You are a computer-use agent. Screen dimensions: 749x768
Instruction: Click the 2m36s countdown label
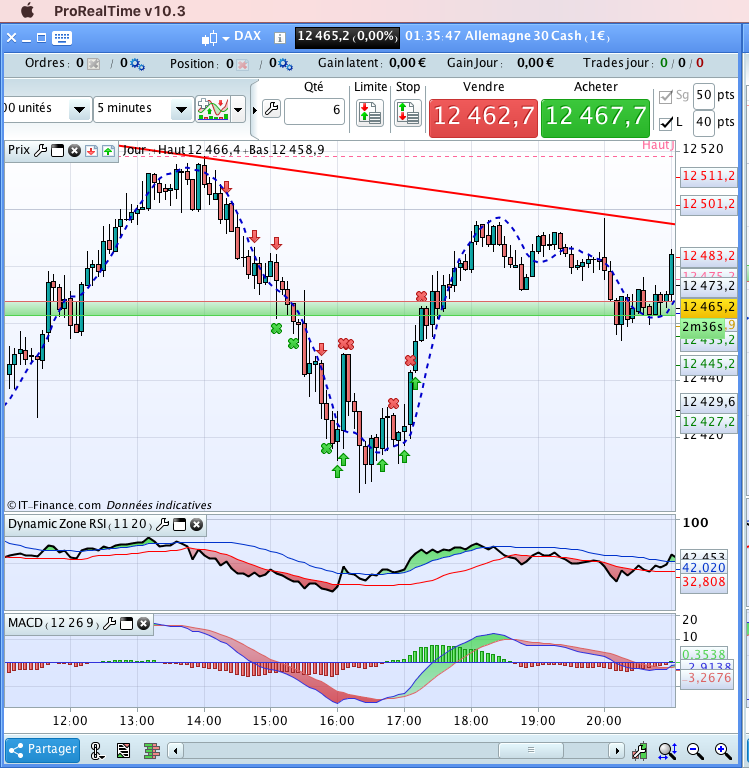(702, 327)
